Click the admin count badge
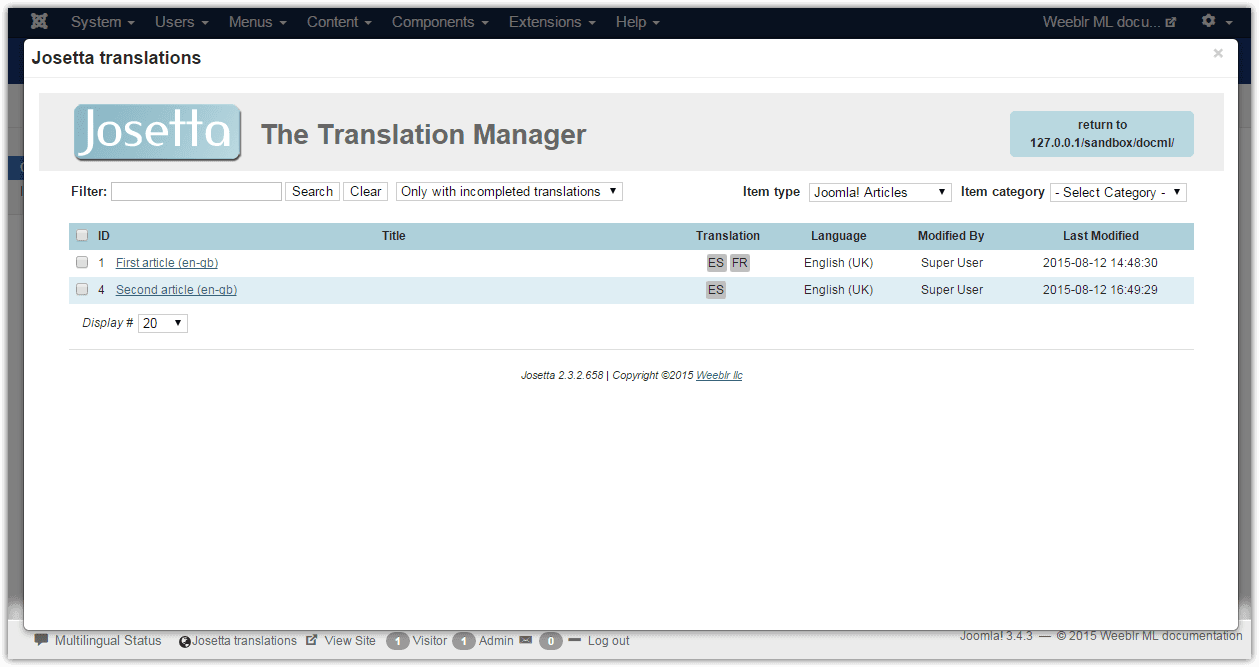The width and height of the screenshot is (1259, 667). point(463,641)
